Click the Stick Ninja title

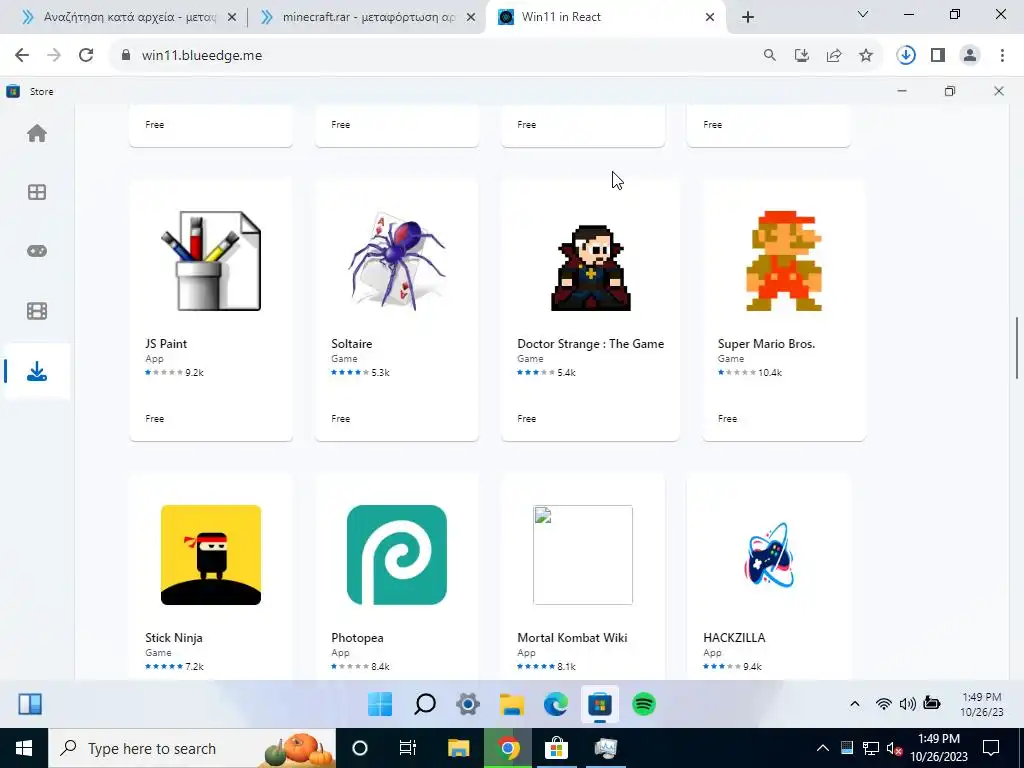174,637
